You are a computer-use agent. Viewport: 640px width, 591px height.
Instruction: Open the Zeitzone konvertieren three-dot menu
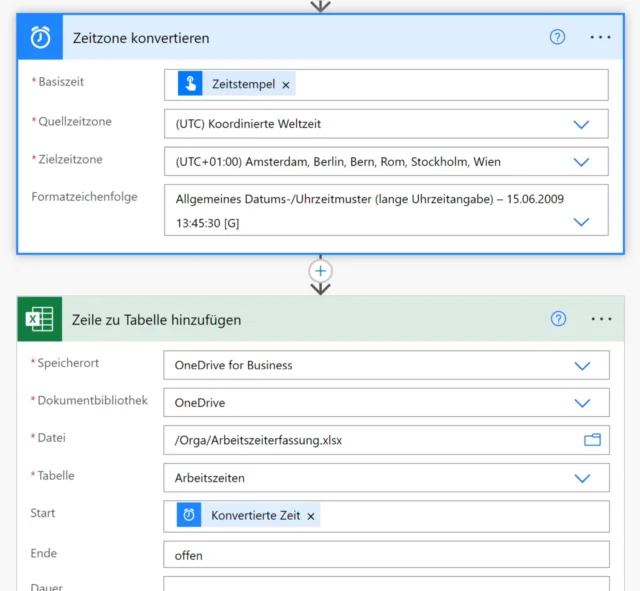click(x=600, y=37)
